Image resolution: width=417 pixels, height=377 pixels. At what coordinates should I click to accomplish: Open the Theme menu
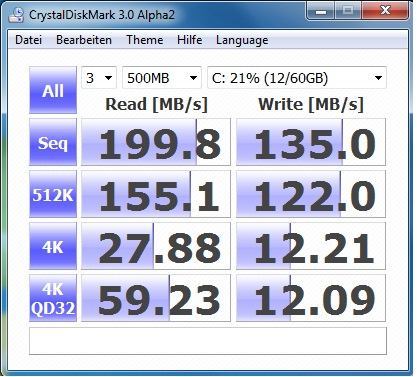(145, 40)
